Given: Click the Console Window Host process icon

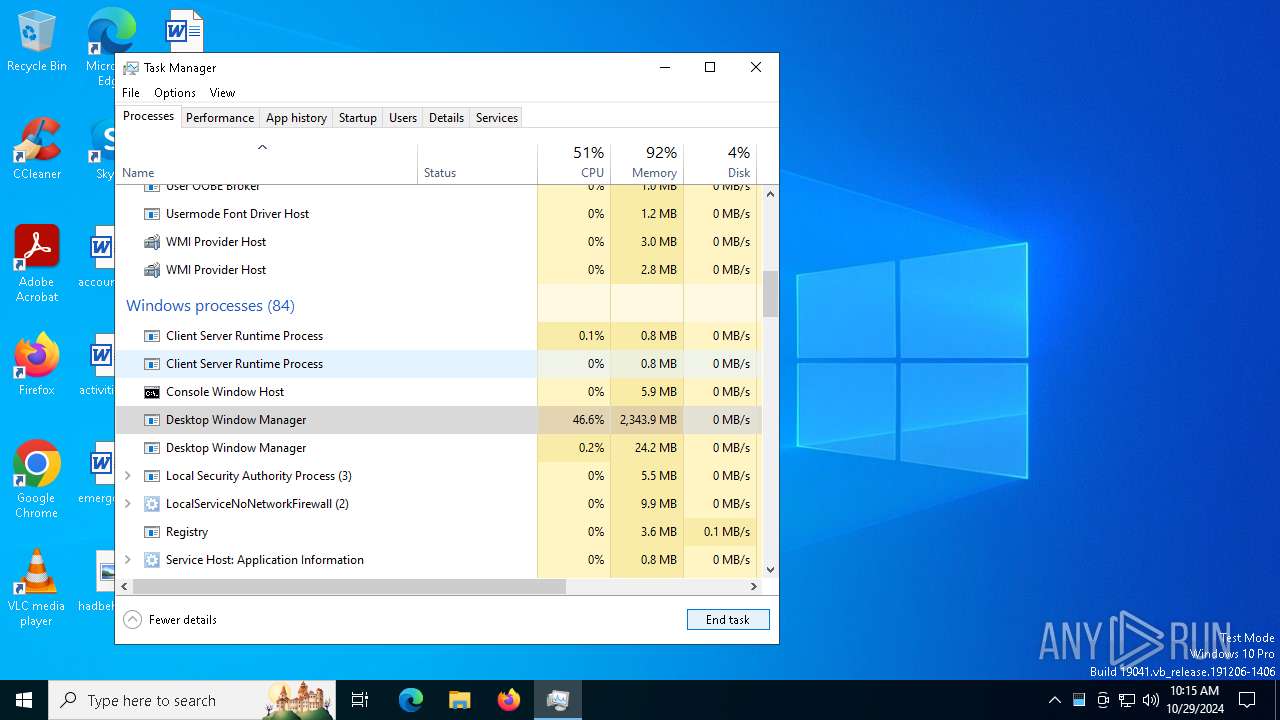Looking at the screenshot, I should tap(152, 392).
